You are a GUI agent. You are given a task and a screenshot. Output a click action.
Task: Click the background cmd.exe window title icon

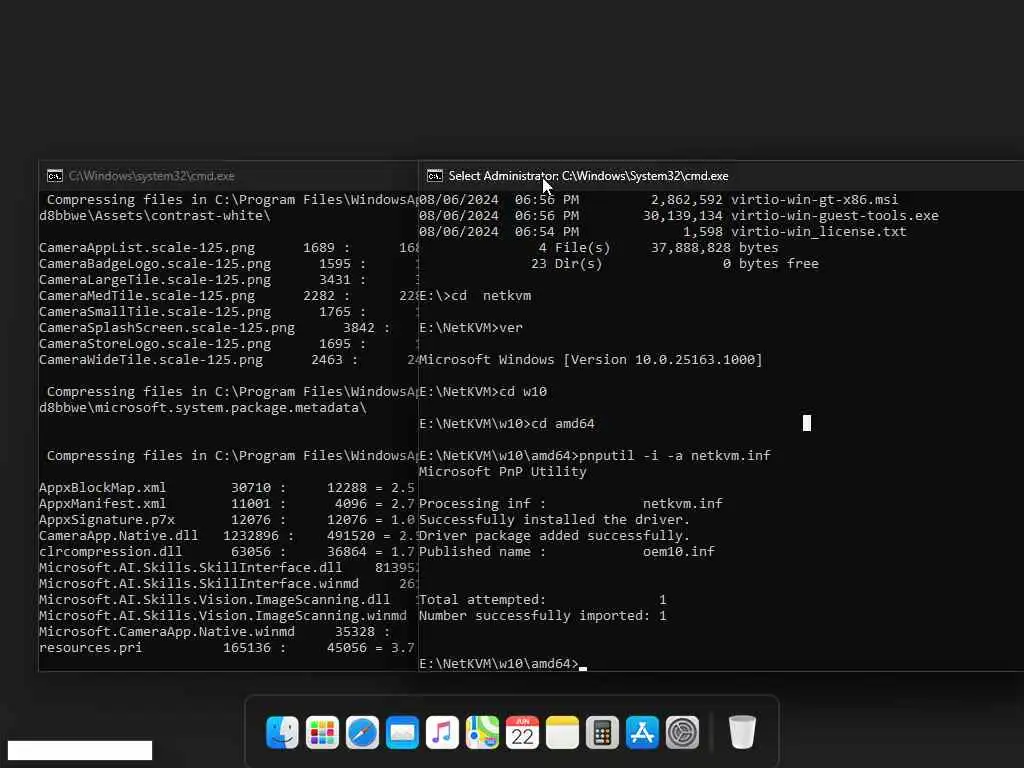55,176
